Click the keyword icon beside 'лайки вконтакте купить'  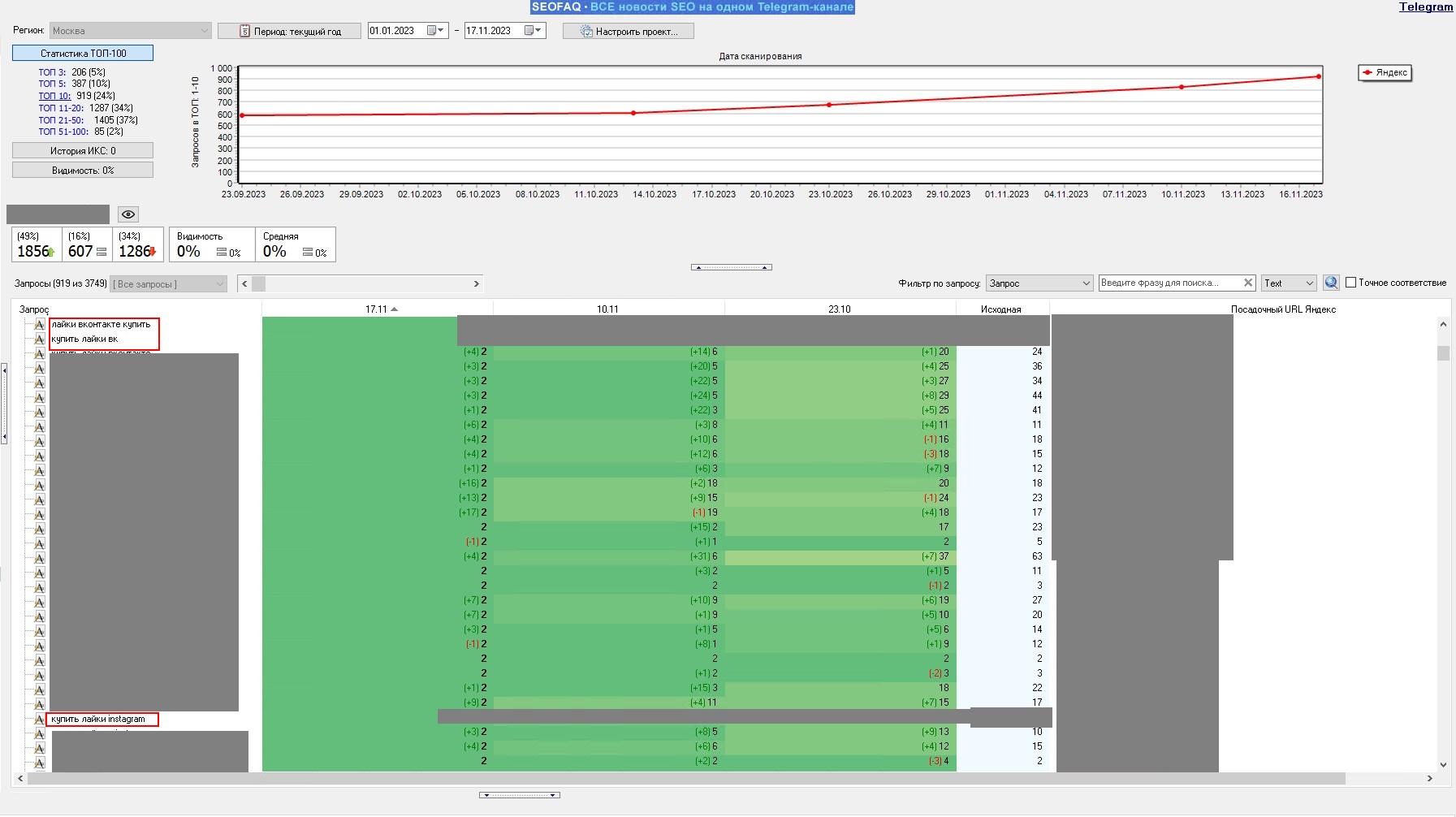(x=39, y=325)
